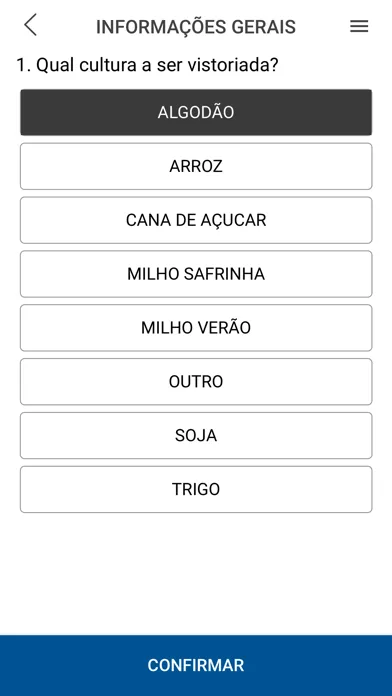Click the CONFIRMAR button

(x=196, y=665)
